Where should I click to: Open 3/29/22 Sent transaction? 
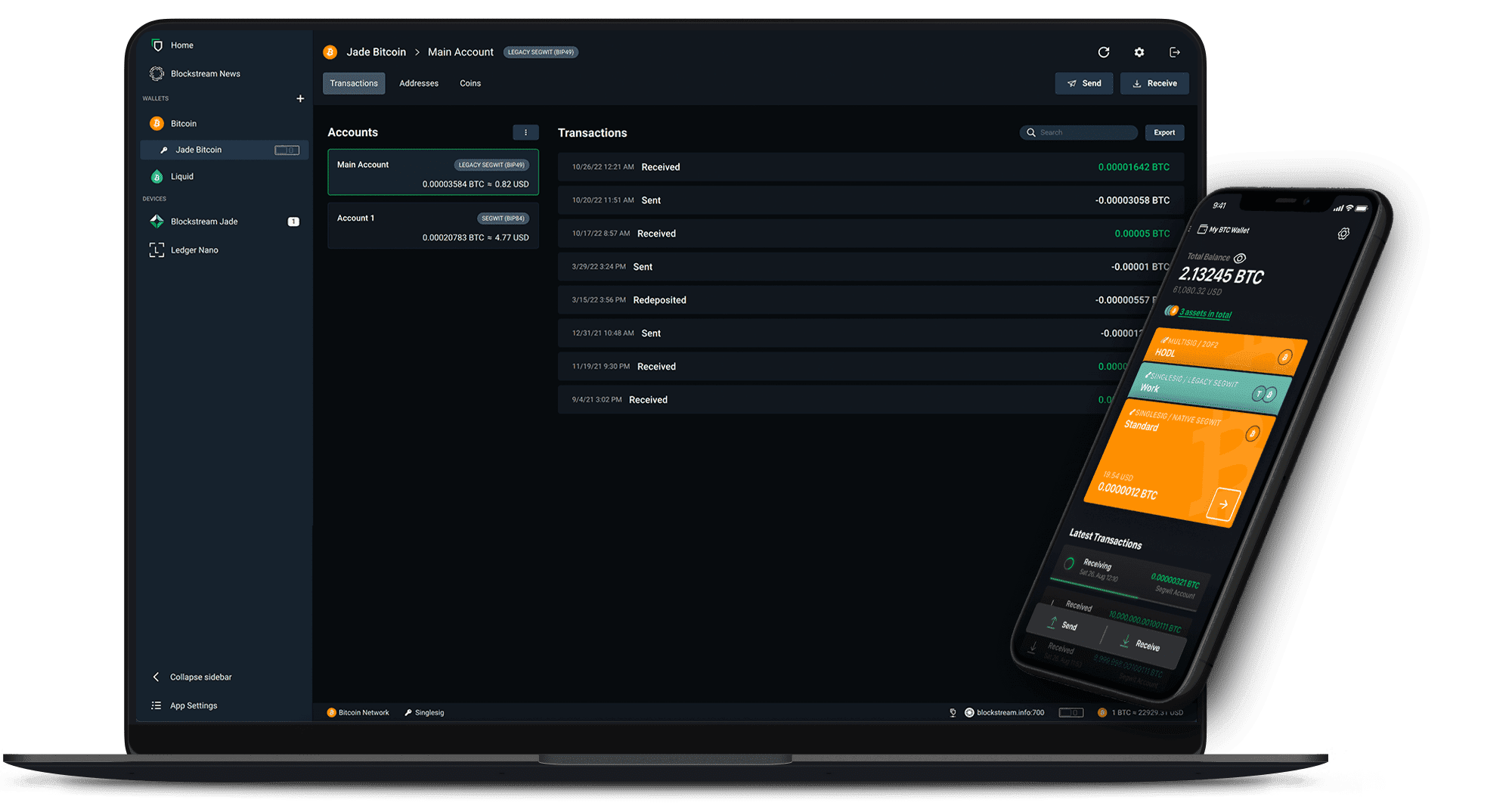[x=866, y=267]
